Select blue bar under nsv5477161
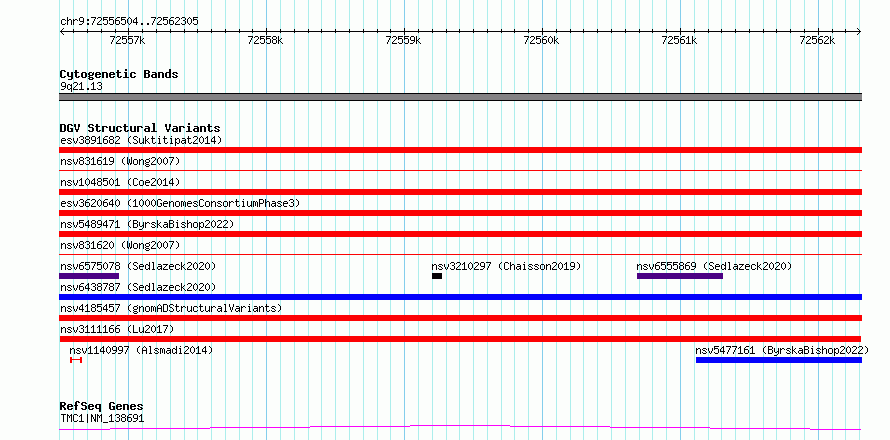Image resolution: width=890 pixels, height=440 pixels. click(x=779, y=360)
